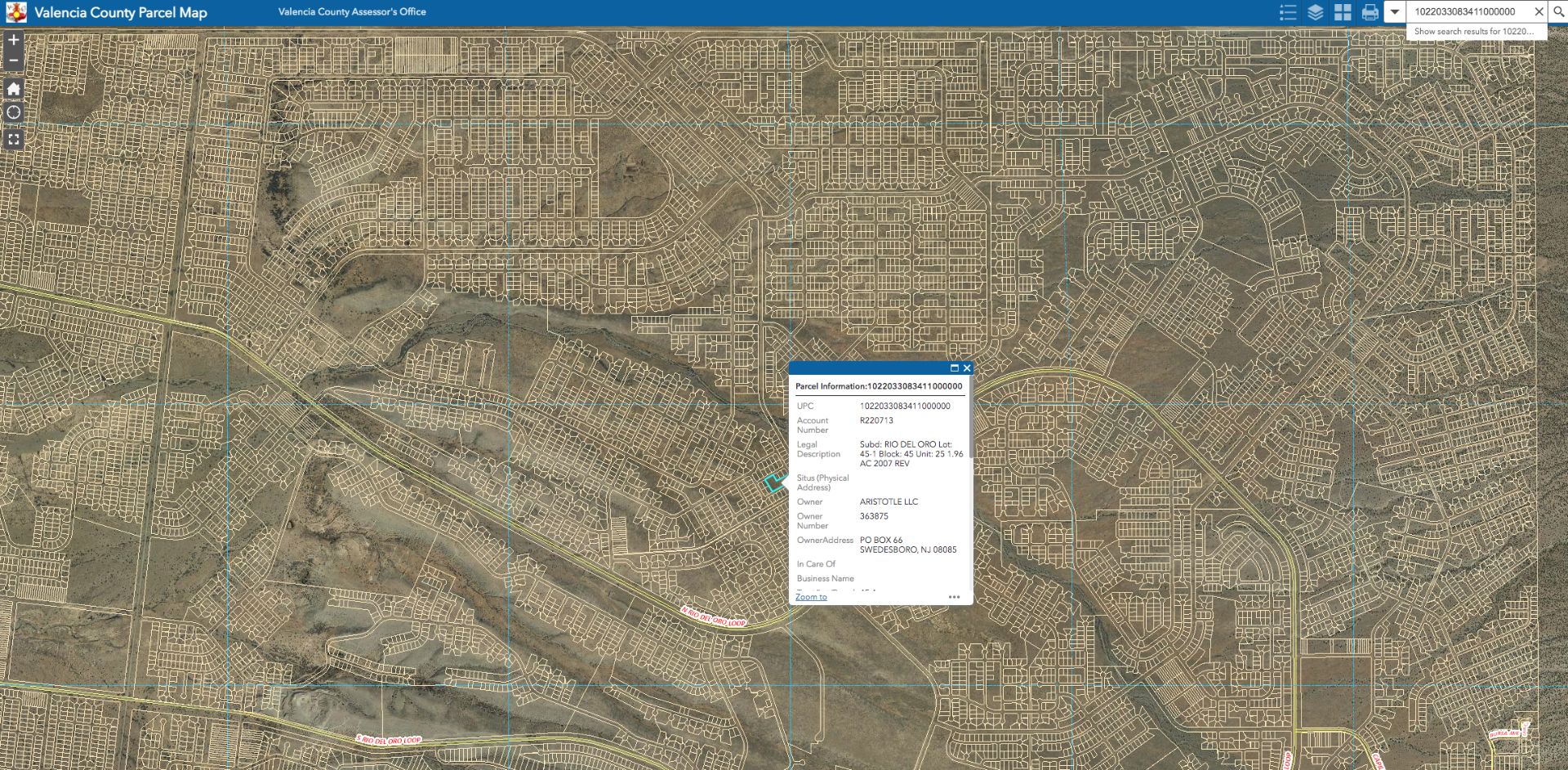Expand the search source dropdown arrow
Screen dimensions: 1568x770
tap(1395, 11)
